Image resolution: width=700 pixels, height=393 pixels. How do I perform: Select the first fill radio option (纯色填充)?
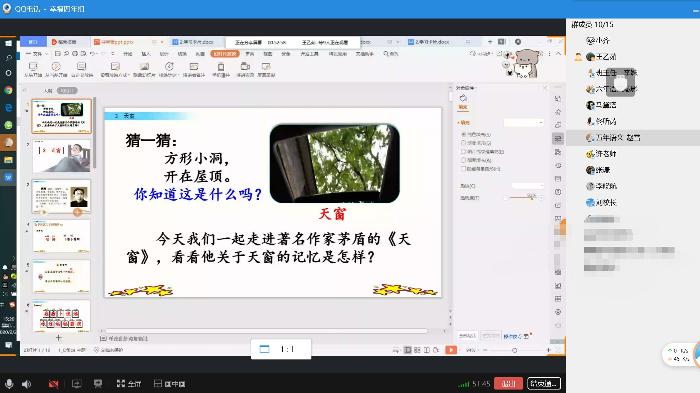pos(463,134)
